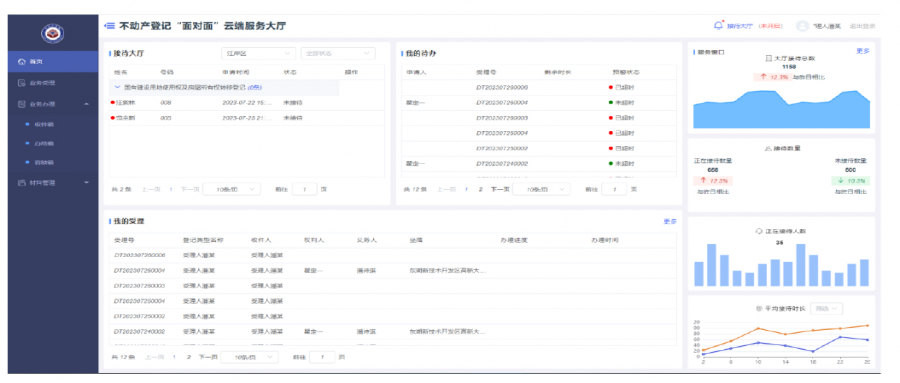Click the document icon beside 业务受理
This screenshot has height=383, width=900.
(22, 83)
